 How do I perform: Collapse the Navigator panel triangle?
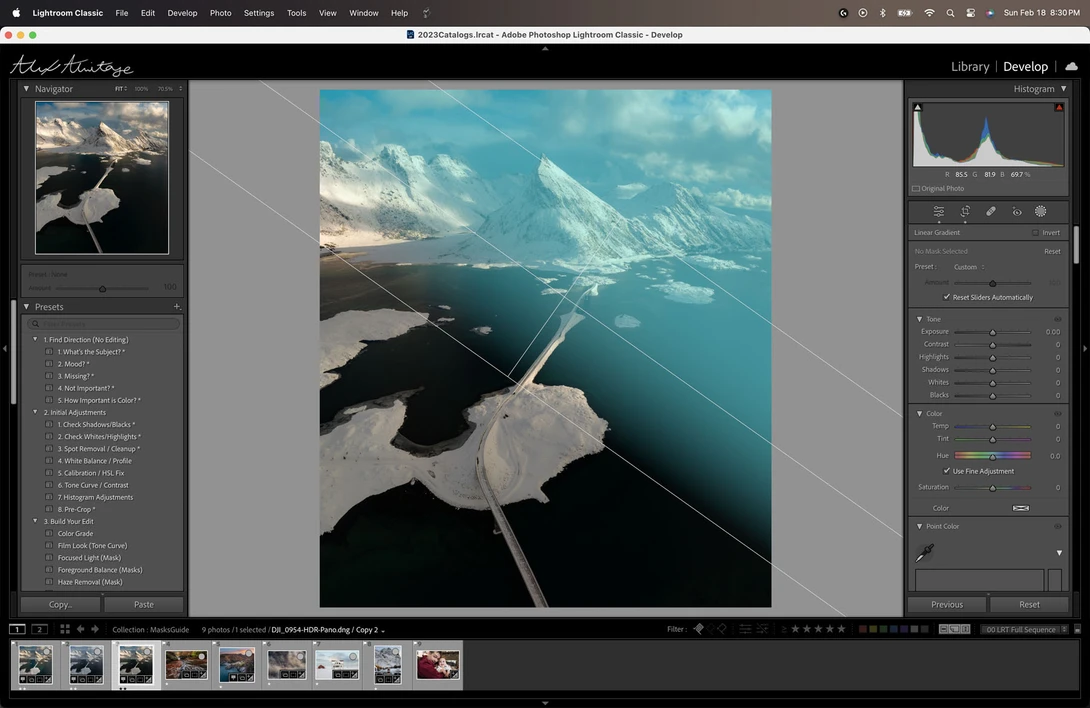(26, 89)
